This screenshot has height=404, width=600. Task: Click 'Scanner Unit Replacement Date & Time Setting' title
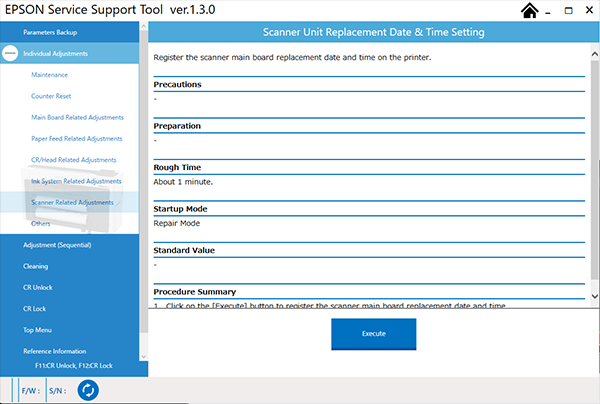[x=373, y=32]
